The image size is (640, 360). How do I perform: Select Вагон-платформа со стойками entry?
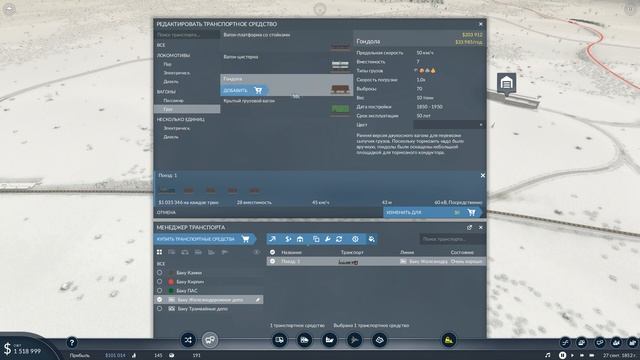[x=287, y=41]
